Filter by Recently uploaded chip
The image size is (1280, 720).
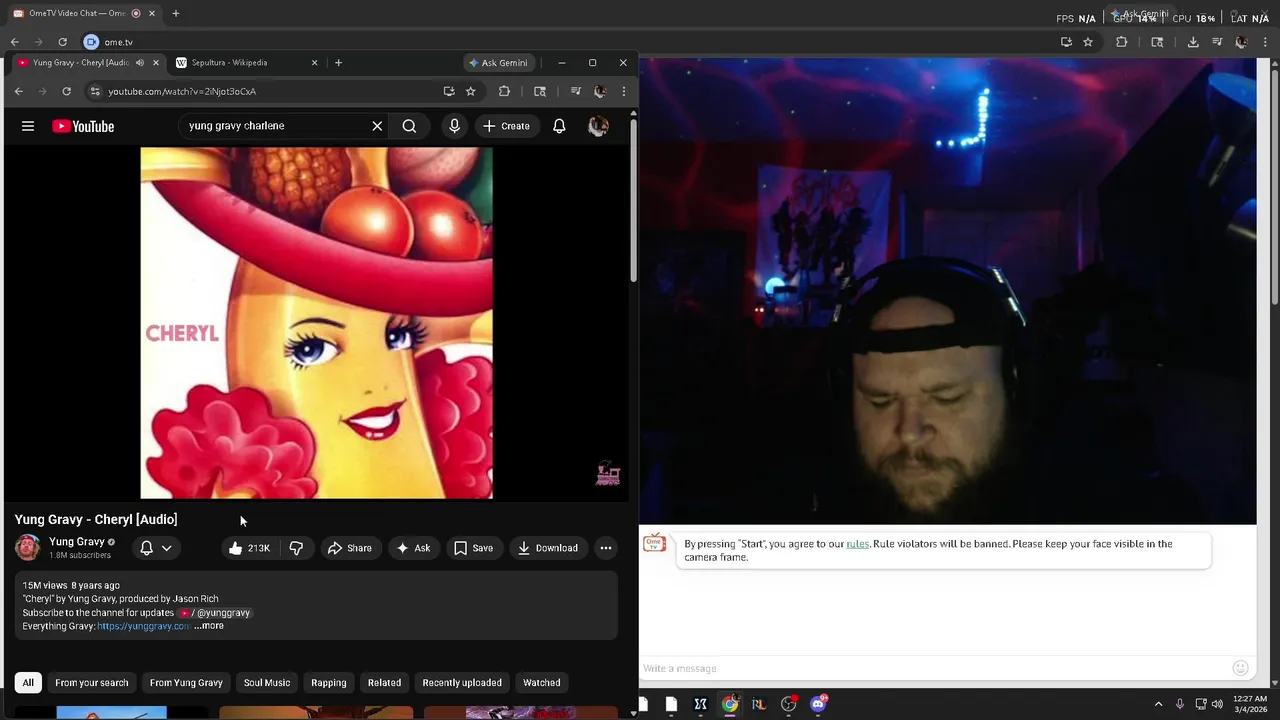tap(462, 683)
